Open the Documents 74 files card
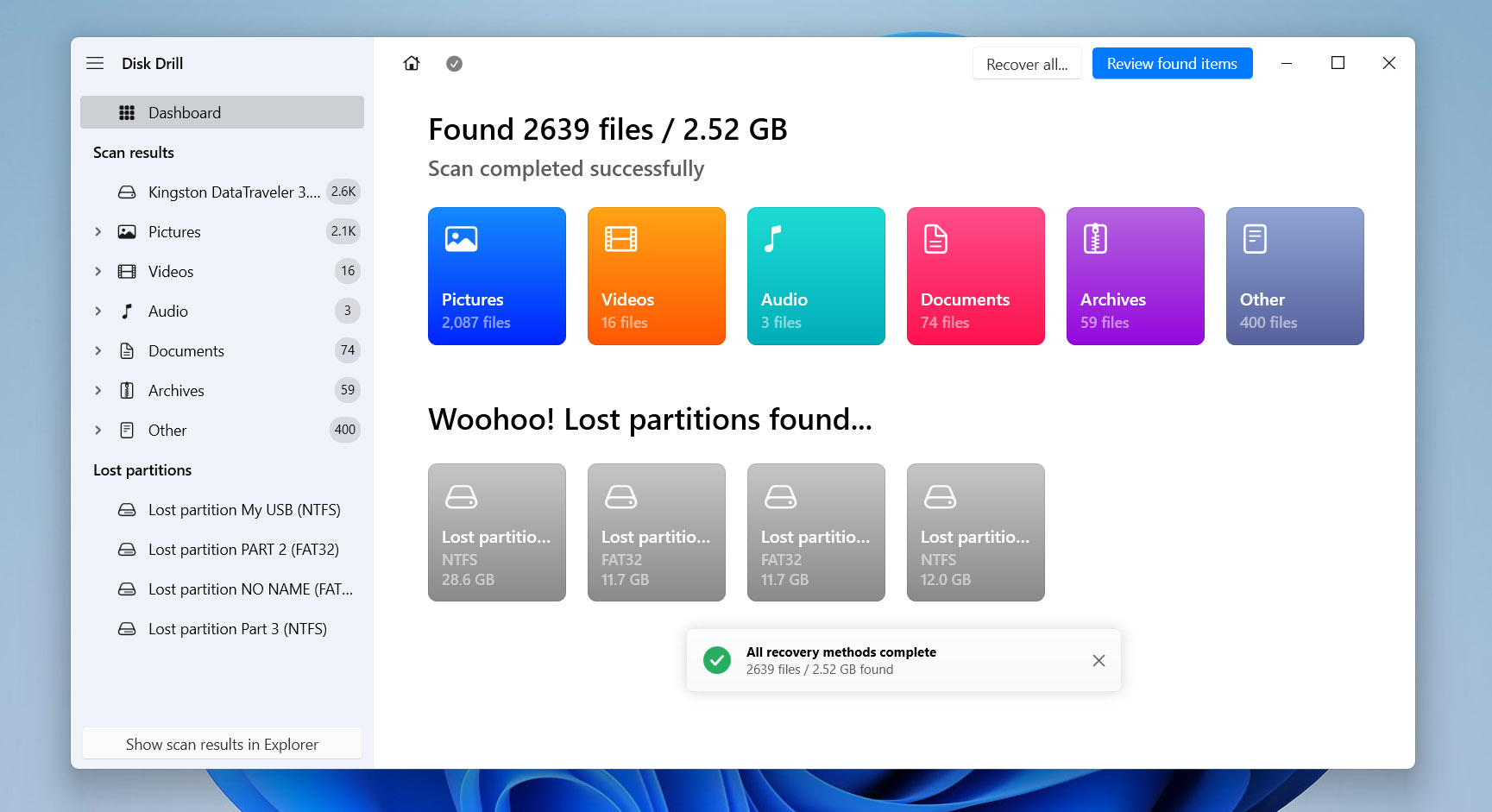The height and width of the screenshot is (812, 1492). click(x=976, y=276)
